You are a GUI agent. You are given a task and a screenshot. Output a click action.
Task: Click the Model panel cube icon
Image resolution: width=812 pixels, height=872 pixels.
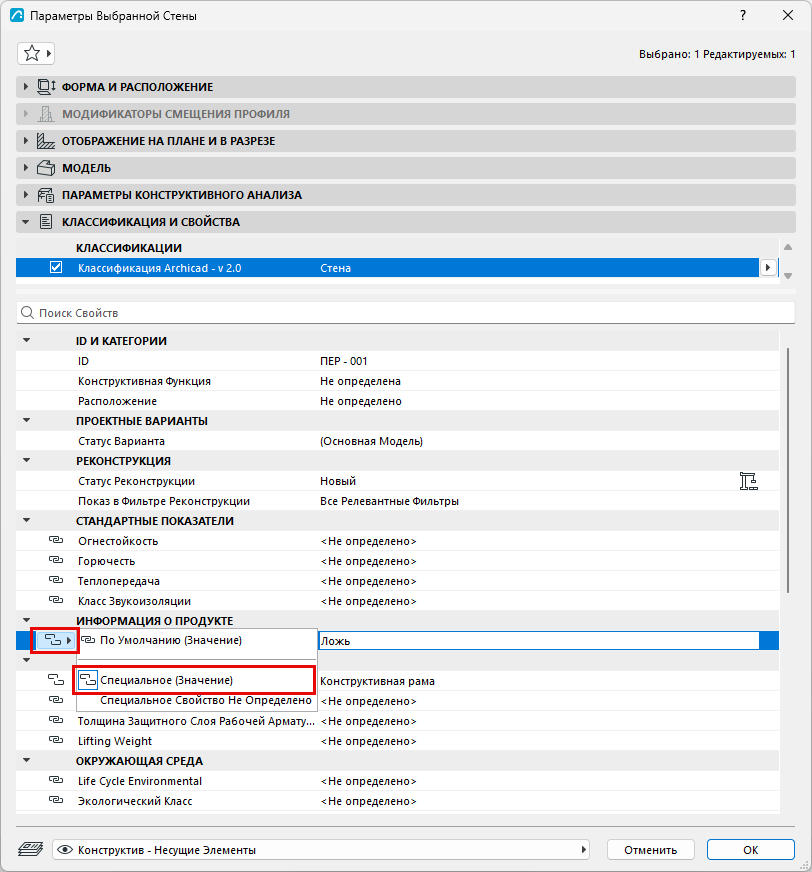46,168
